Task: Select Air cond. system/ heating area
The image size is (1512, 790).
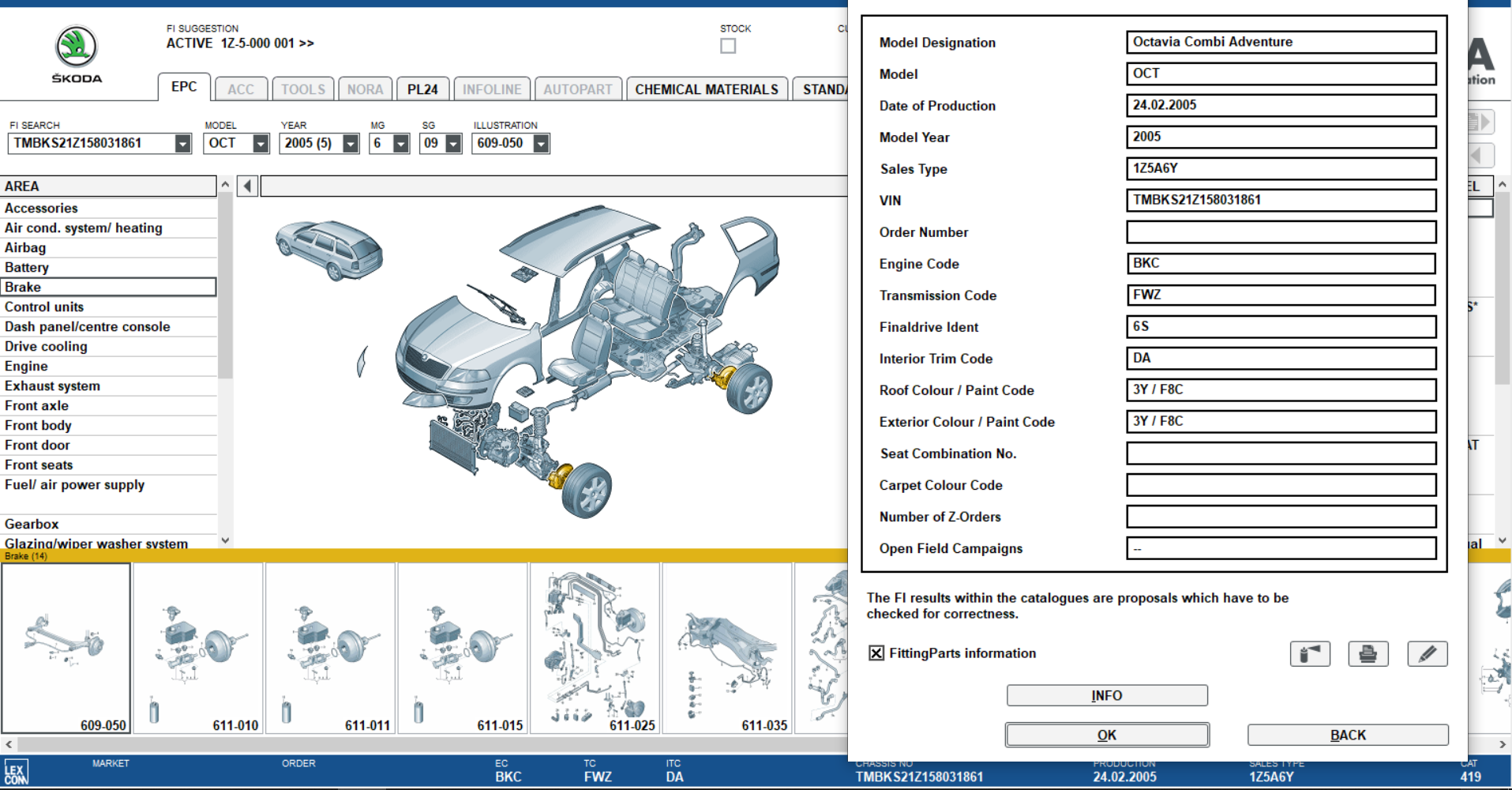Action: pyautogui.click(x=108, y=228)
